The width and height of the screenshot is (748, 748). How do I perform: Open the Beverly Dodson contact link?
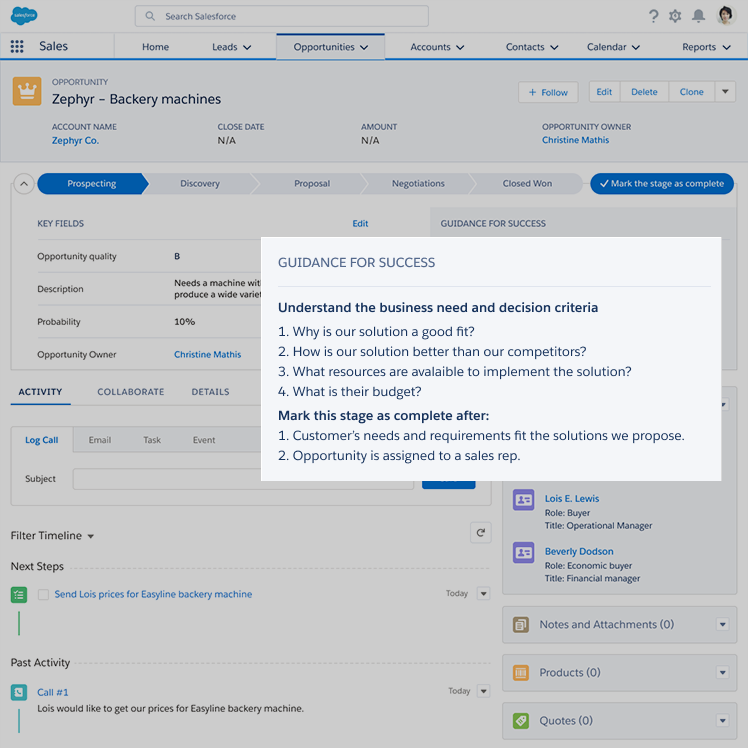click(579, 551)
